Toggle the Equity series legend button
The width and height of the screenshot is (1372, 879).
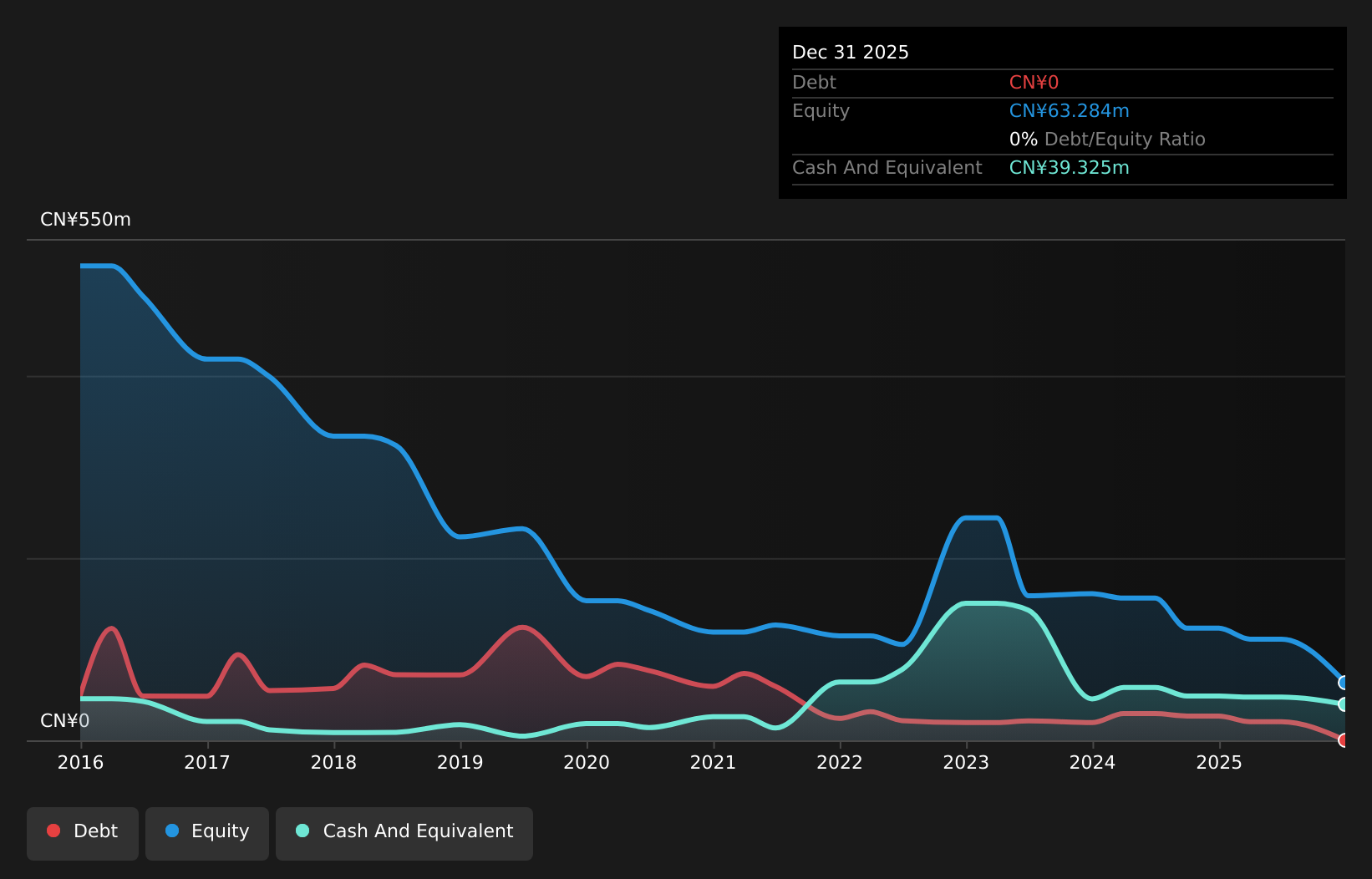(x=207, y=833)
